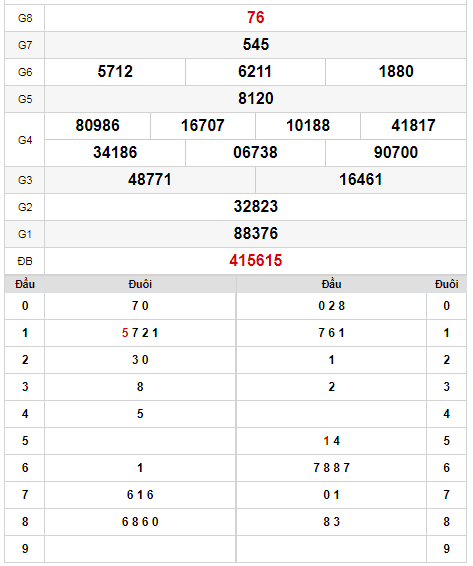Viewport: 473px width, 566px height.
Task: Select the ĐB row label
Action: click(x=25, y=261)
